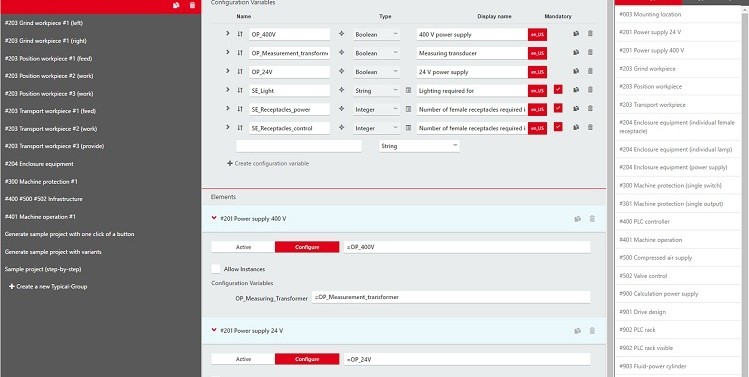Click the move handle next to OP_Measurement_transformer
This screenshot has width=749, height=377.
coord(342,53)
